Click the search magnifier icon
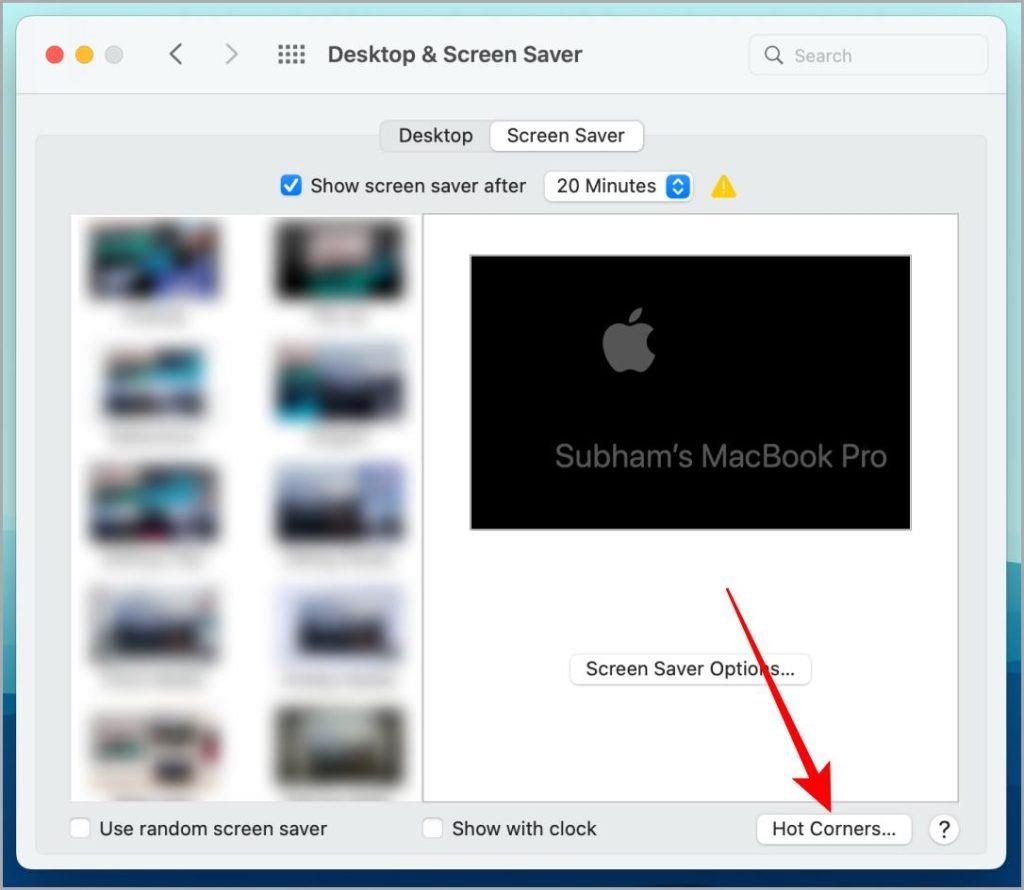This screenshot has width=1024, height=890. pos(773,56)
